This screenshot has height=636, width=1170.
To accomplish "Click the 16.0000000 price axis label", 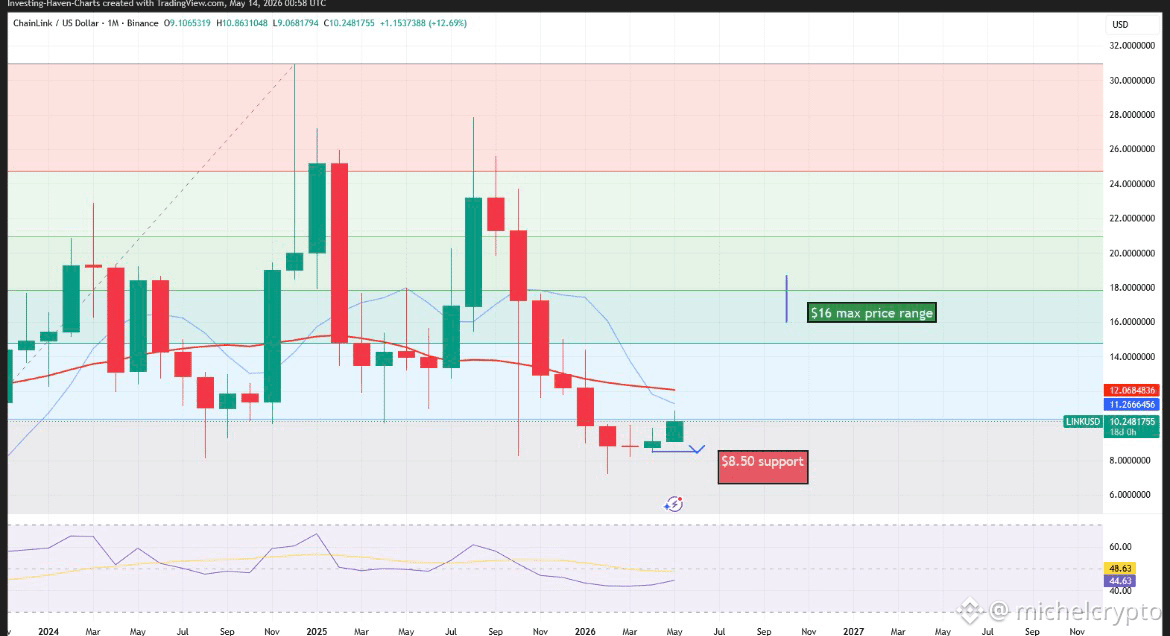I will click(1132, 322).
